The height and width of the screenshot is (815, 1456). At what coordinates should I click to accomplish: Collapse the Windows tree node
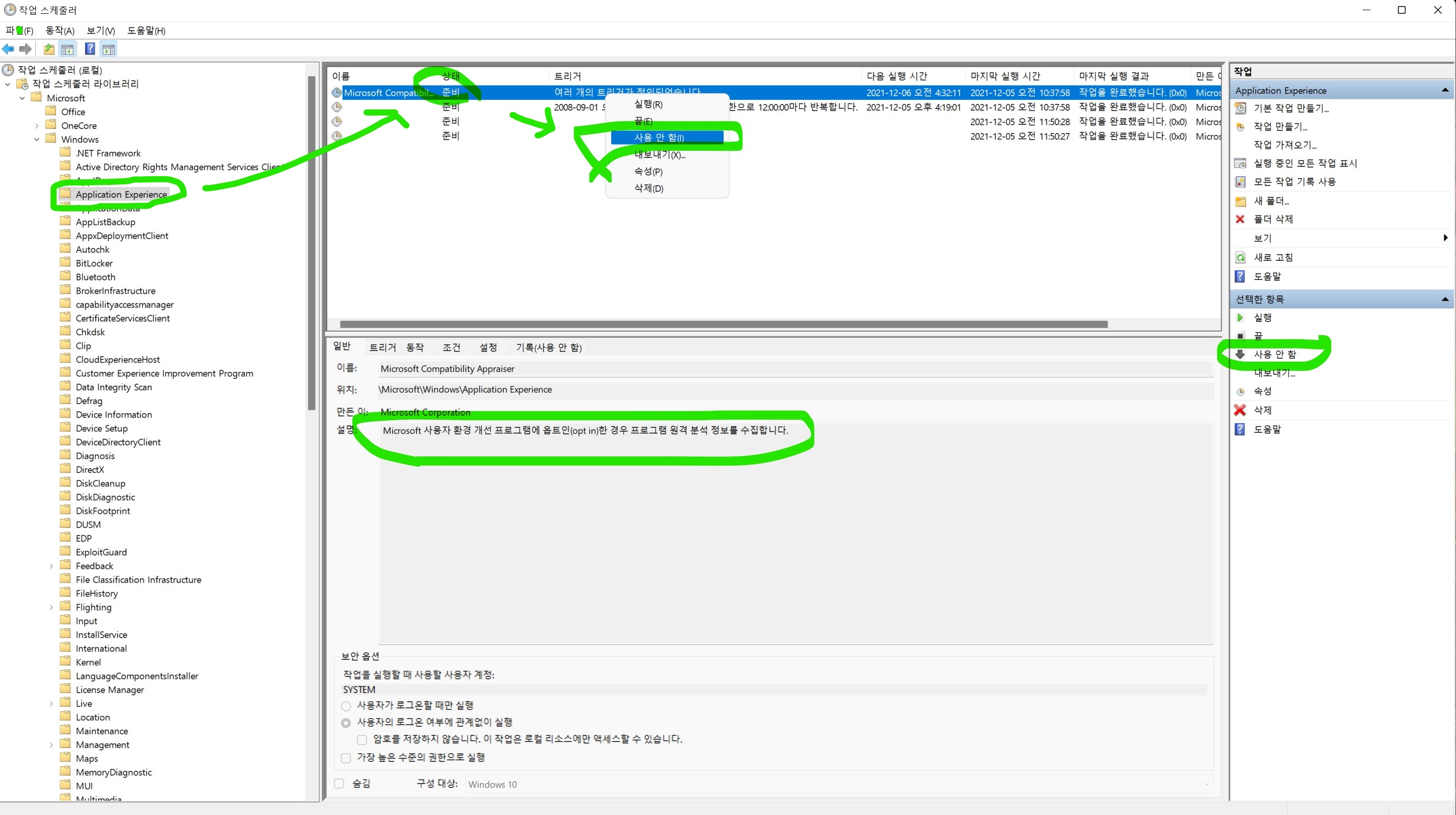pos(37,140)
